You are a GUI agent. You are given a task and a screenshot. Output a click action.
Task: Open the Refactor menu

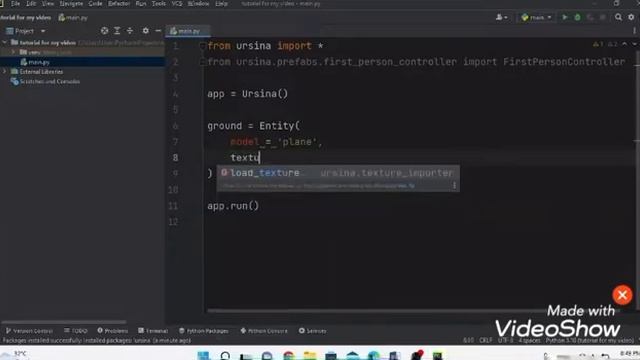[x=119, y=4]
